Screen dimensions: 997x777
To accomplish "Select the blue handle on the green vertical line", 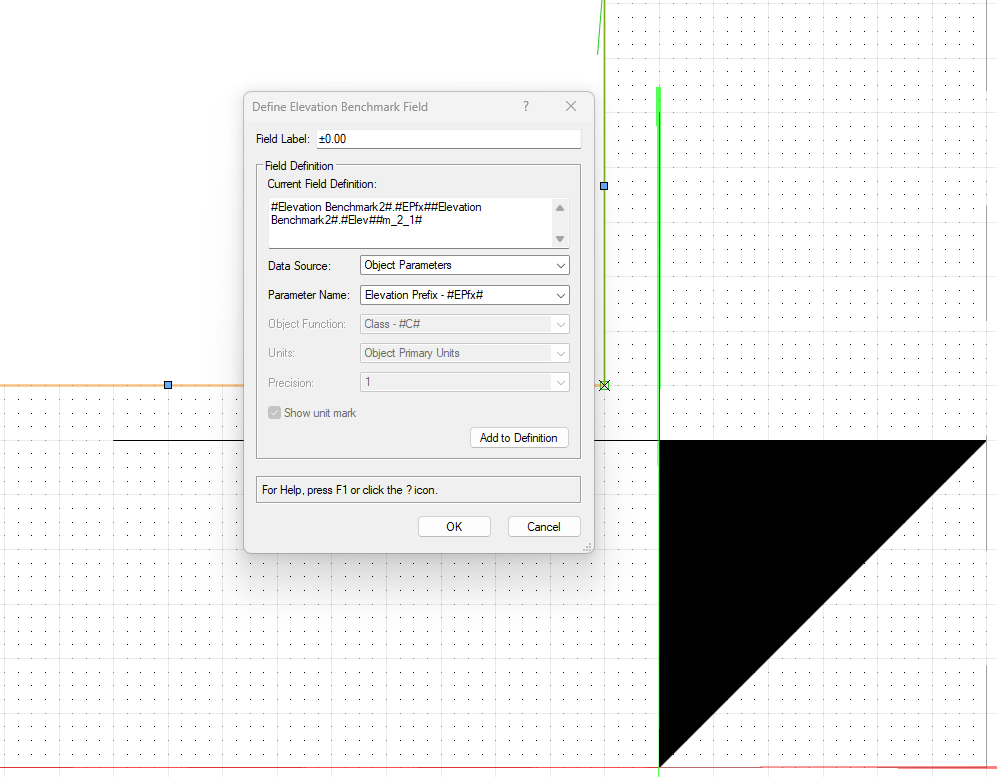I will (604, 186).
